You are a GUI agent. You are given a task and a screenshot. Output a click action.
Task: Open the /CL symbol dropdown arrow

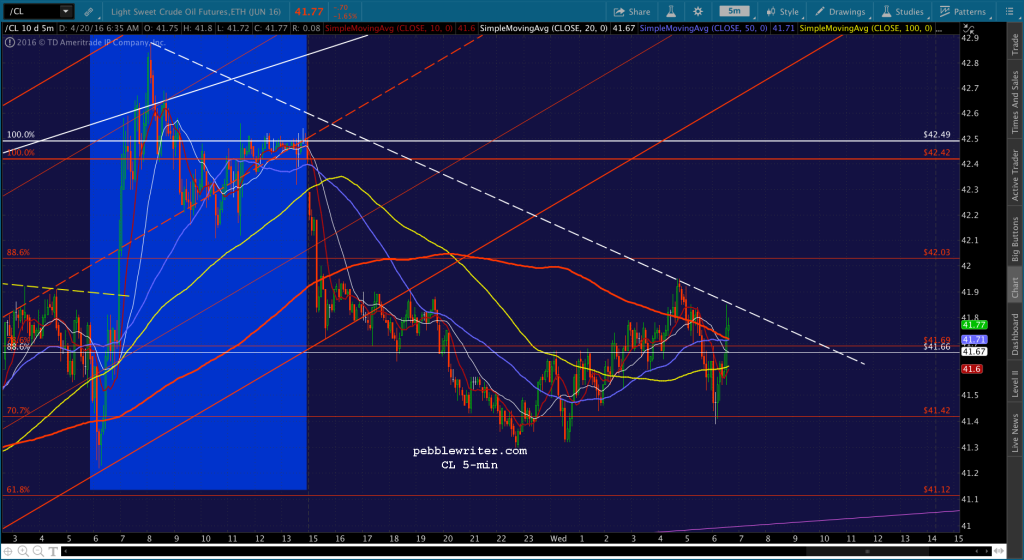pyautogui.click(x=65, y=11)
